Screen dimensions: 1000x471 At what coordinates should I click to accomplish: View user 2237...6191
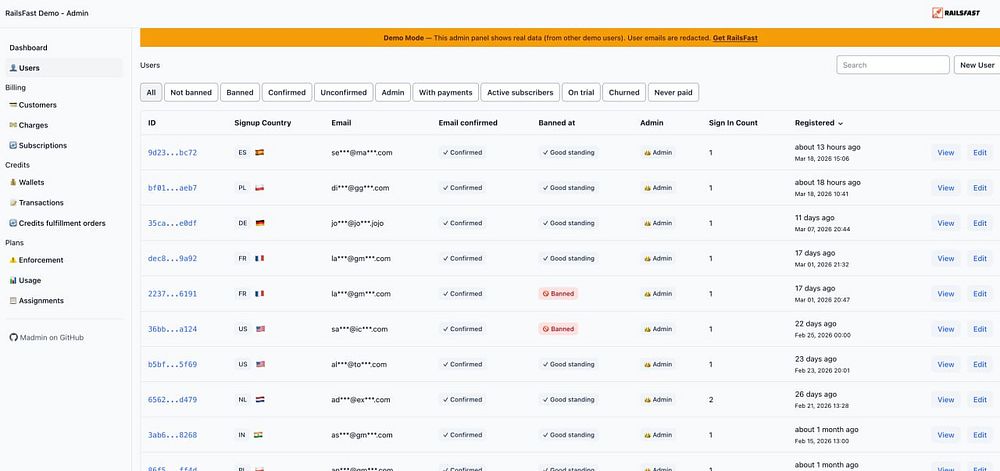946,294
